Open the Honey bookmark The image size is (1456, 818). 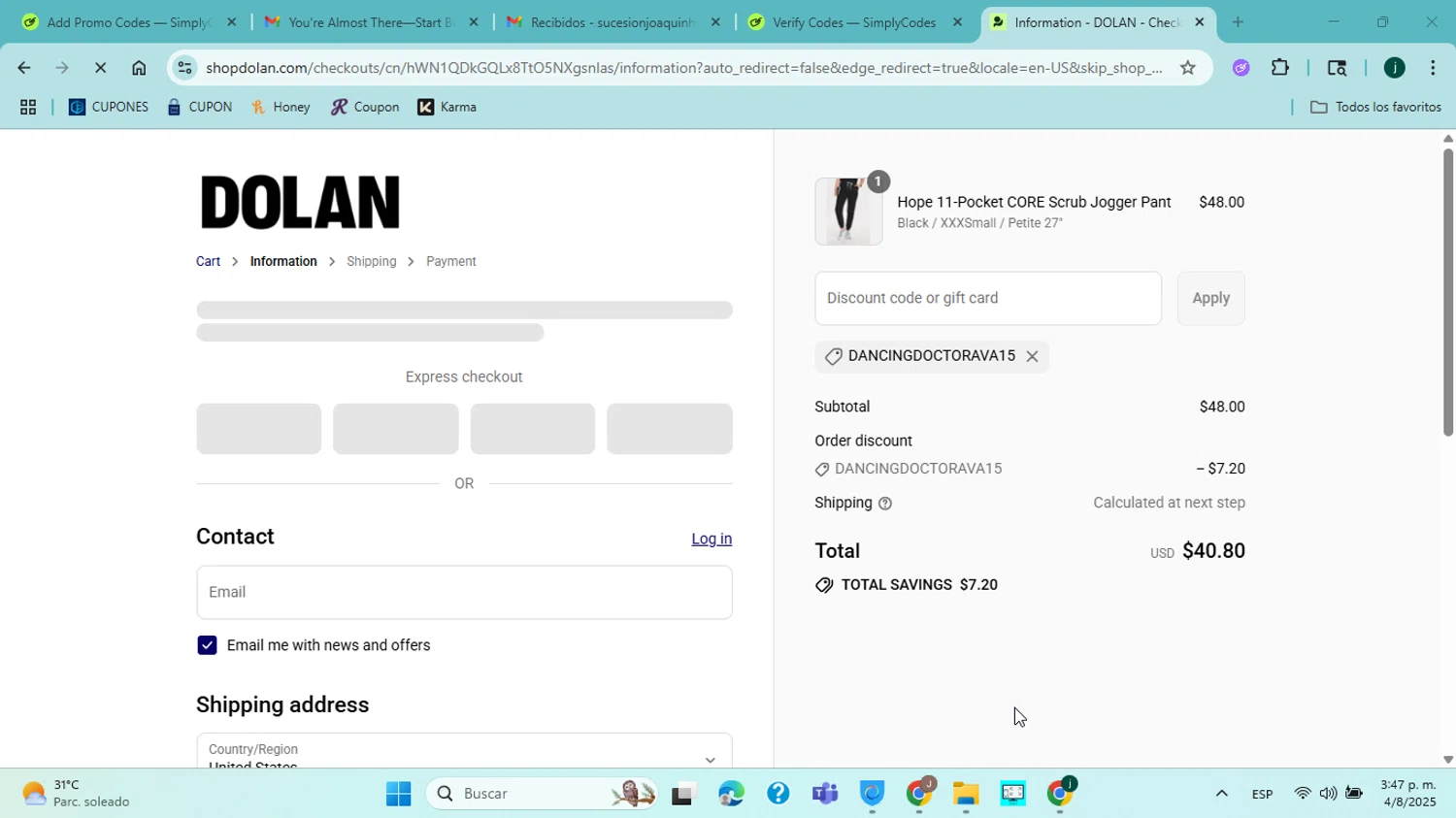281,108
